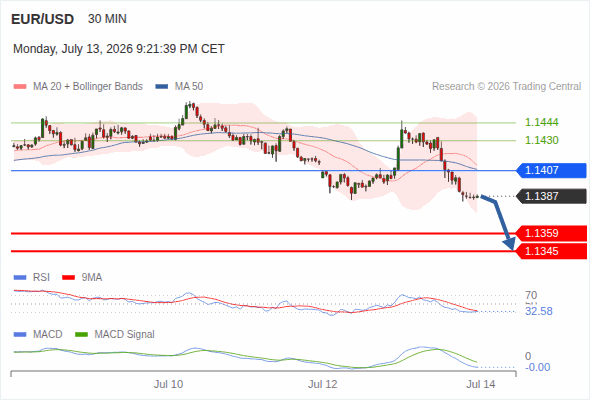The height and width of the screenshot is (400, 590).
Task: Click the 30 MIN timeframe label
Action: [107, 19]
